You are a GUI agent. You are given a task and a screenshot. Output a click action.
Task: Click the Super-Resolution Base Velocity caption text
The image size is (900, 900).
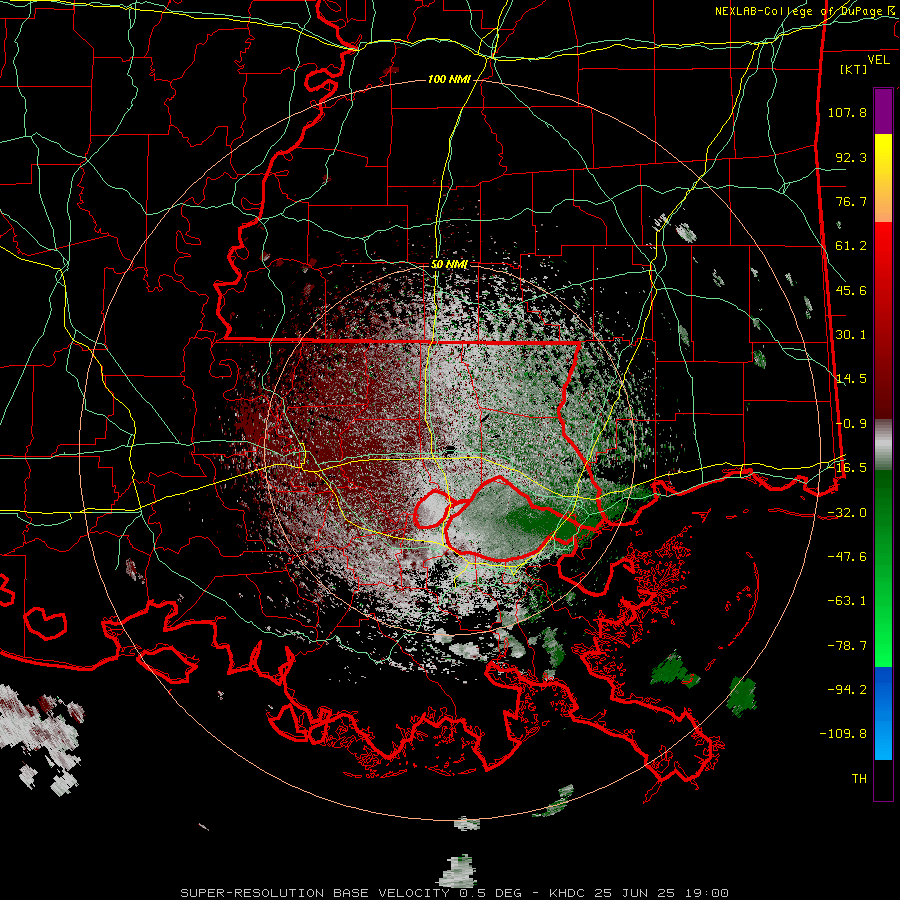click(x=454, y=893)
